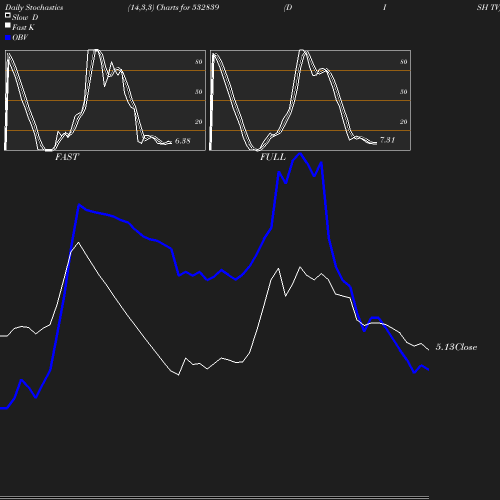Screen dimensions: 500x500
Task: Select the Slow D legend label
Action: click(x=25, y=17)
